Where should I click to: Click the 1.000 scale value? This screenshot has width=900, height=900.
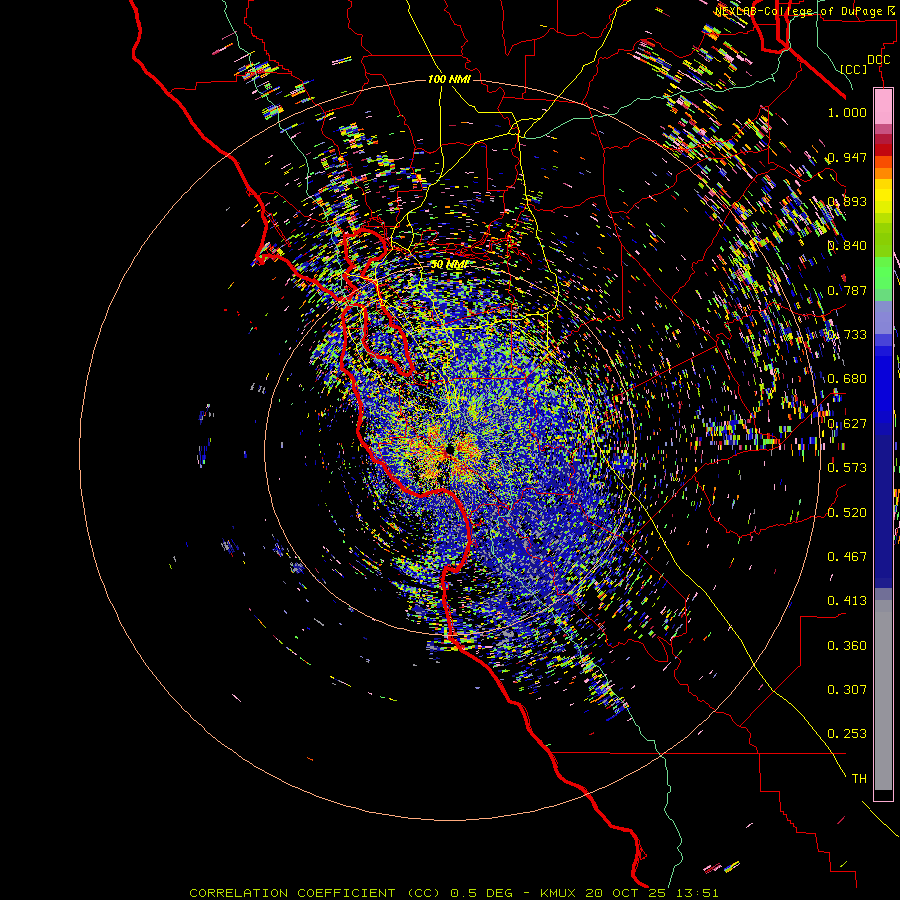tap(847, 112)
